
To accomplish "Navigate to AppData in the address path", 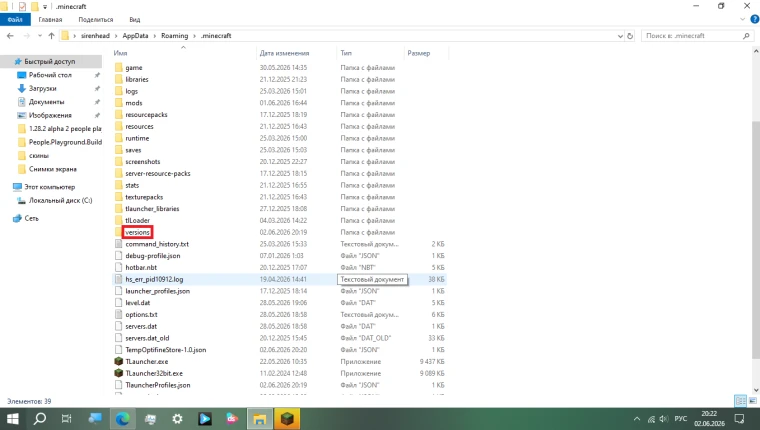I will [135, 36].
